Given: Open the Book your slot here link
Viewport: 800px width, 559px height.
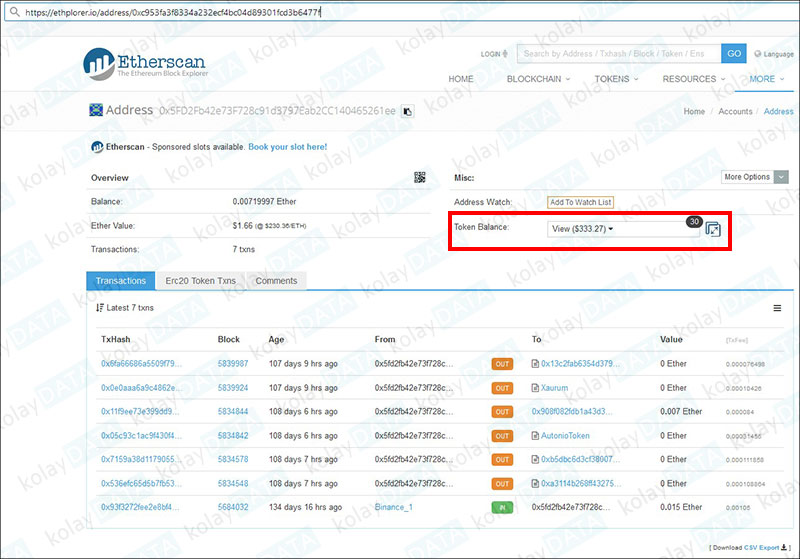Looking at the screenshot, I should [287, 147].
